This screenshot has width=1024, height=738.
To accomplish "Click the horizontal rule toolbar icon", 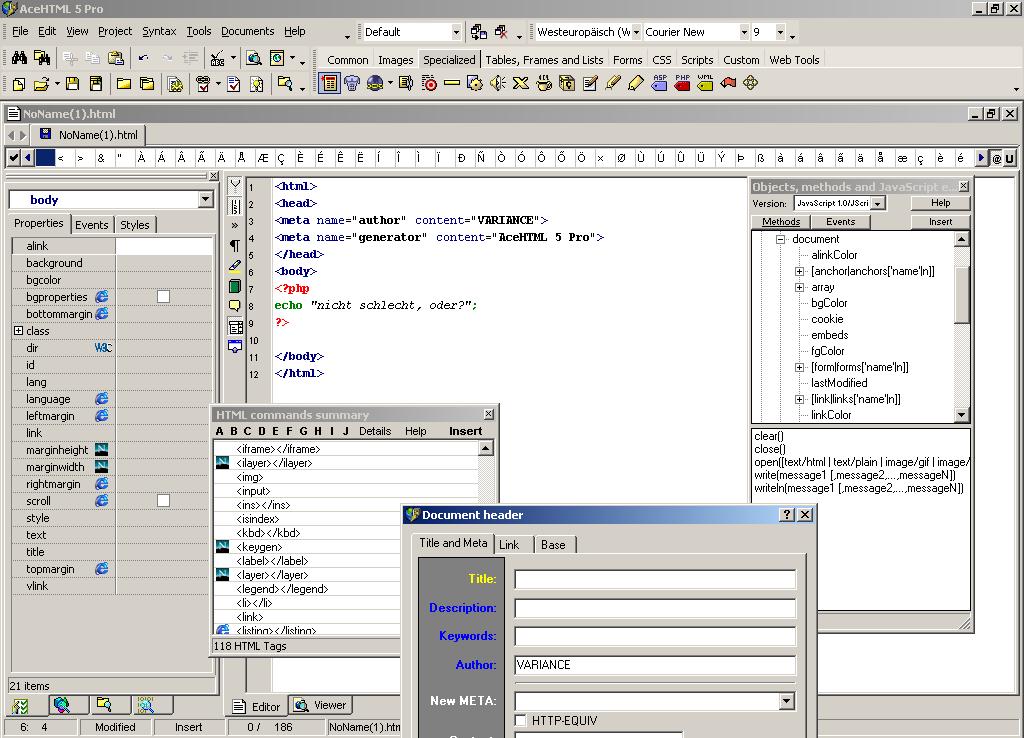I will (452, 84).
